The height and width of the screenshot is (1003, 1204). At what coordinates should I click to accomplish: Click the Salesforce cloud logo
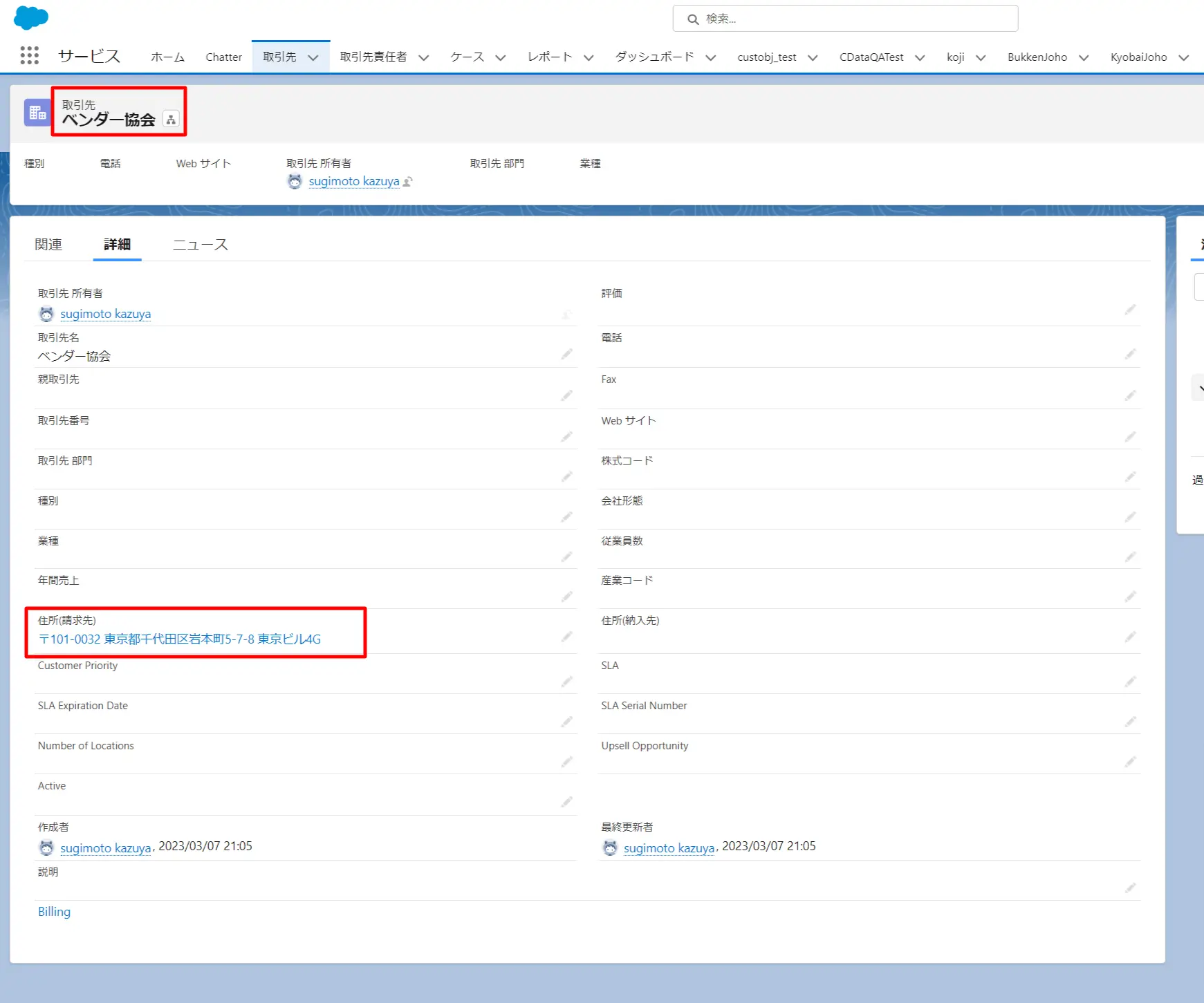point(31,17)
